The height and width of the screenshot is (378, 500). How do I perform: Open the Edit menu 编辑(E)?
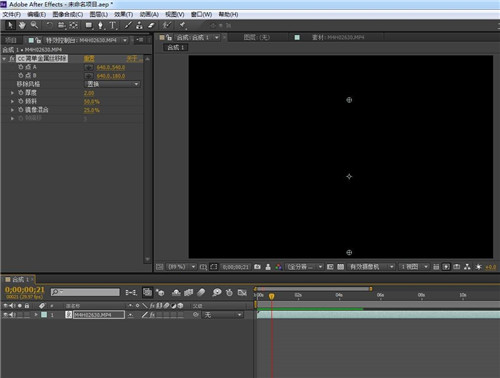tap(36, 14)
